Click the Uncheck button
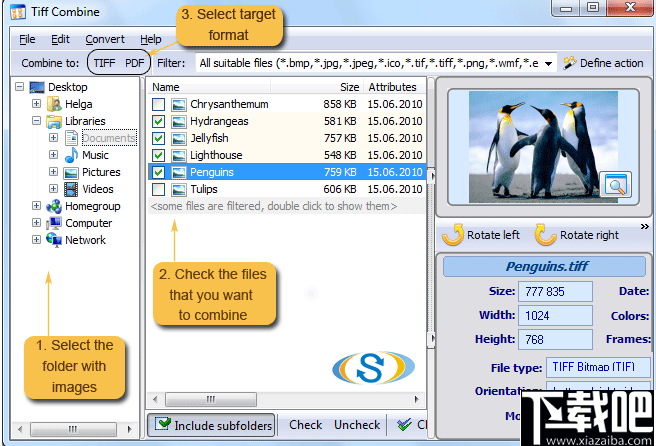 click(357, 425)
